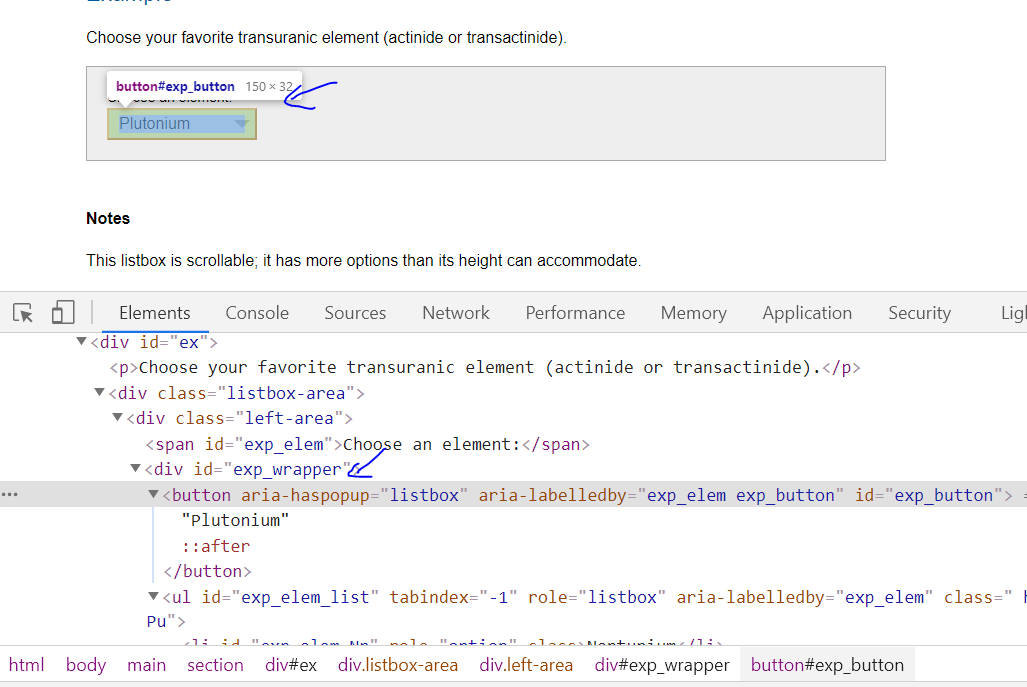The height and width of the screenshot is (687, 1027).
Task: Toggle the device toolbar icon
Action: [62, 312]
